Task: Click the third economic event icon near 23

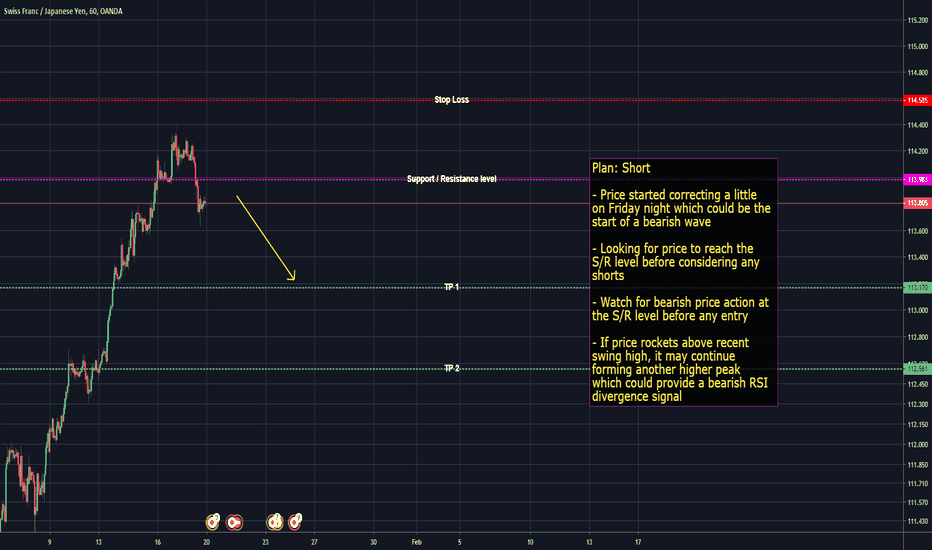Action: click(x=274, y=521)
